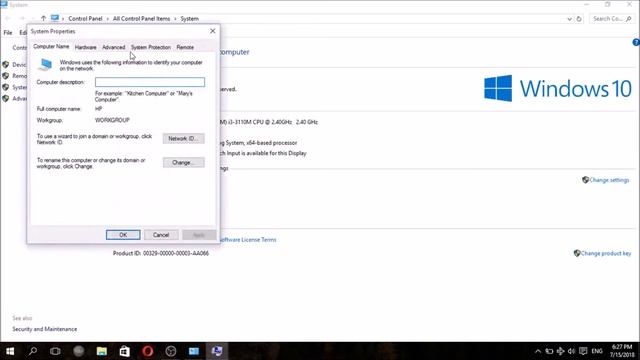640x360 pixels.
Task: Switch to the Advanced tab
Action: [x=113, y=47]
